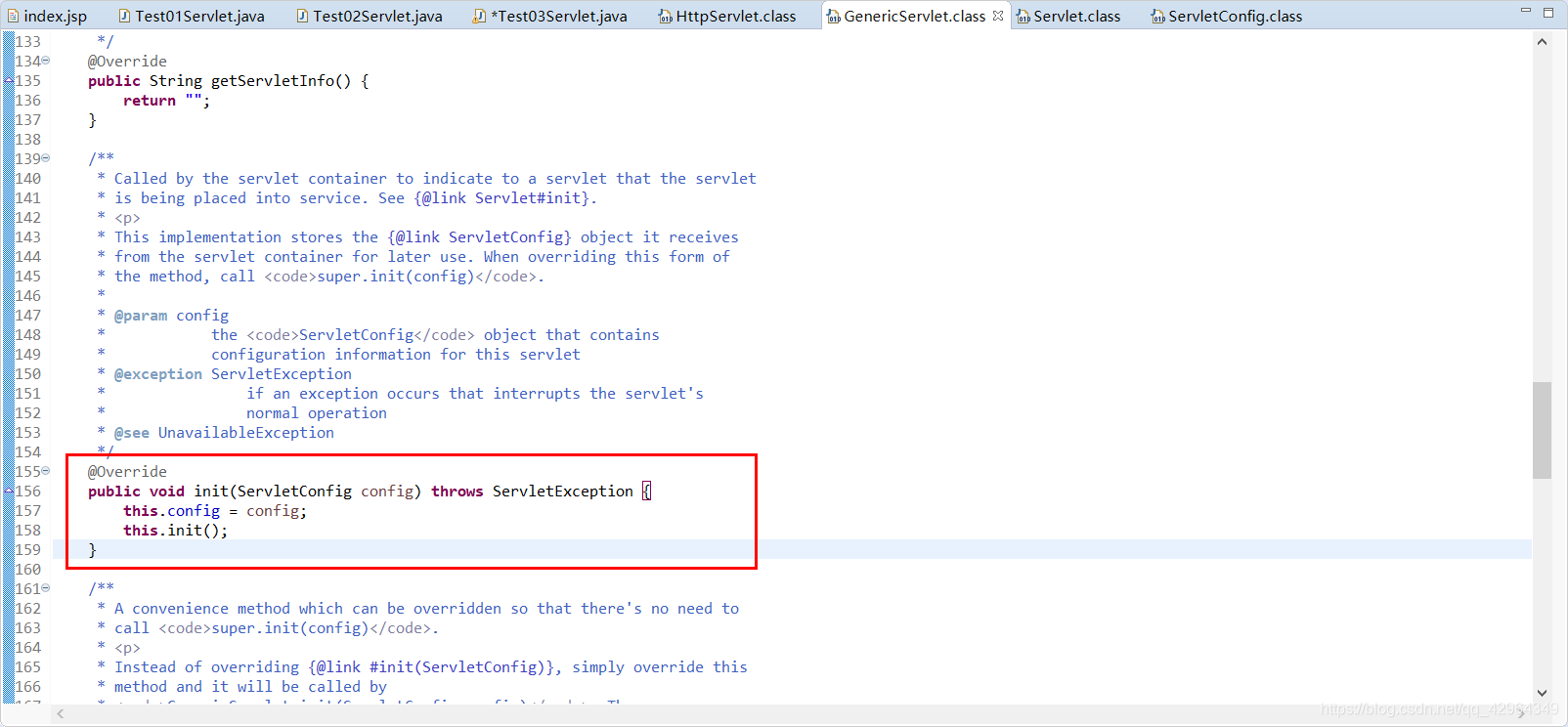Click the Test02Servlet.java file icon
The height and width of the screenshot is (727, 1568).
pos(302,16)
